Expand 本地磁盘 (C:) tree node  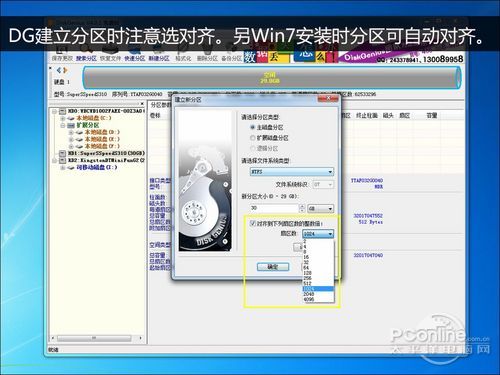[62, 118]
